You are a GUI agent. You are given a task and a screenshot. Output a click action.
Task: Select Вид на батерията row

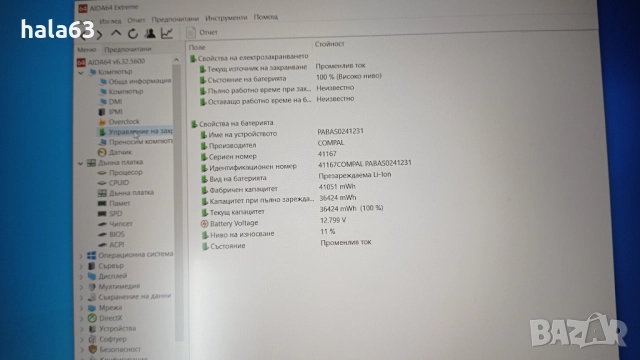(296, 177)
